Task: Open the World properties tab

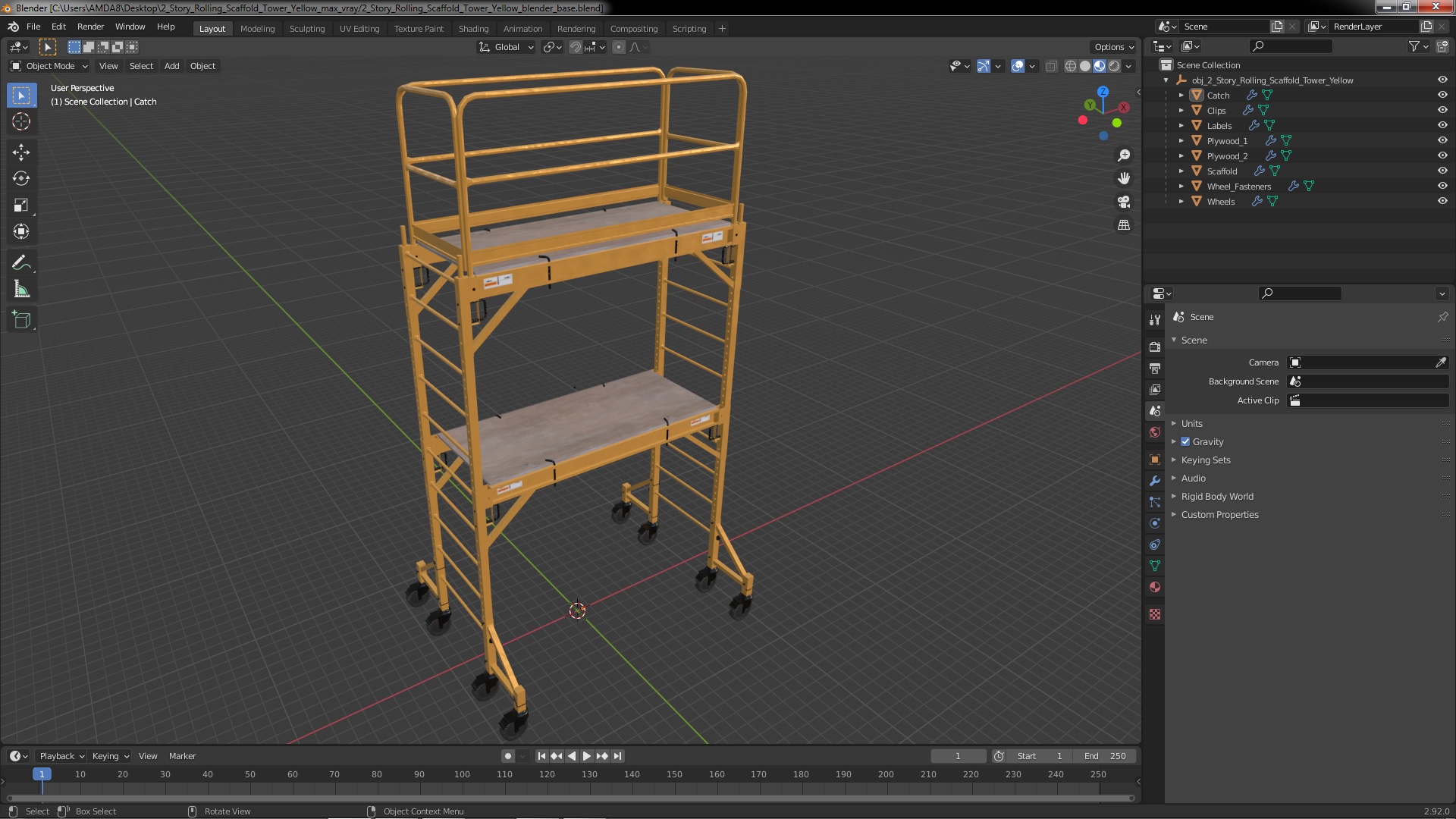Action: (1155, 432)
